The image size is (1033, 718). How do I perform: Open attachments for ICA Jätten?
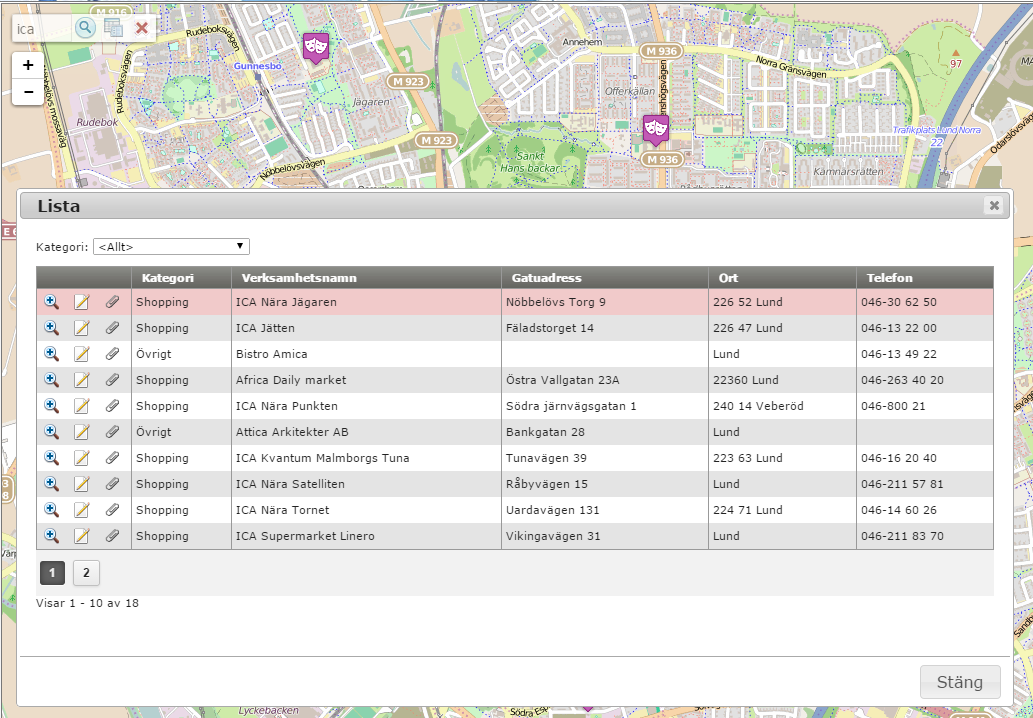pos(113,328)
